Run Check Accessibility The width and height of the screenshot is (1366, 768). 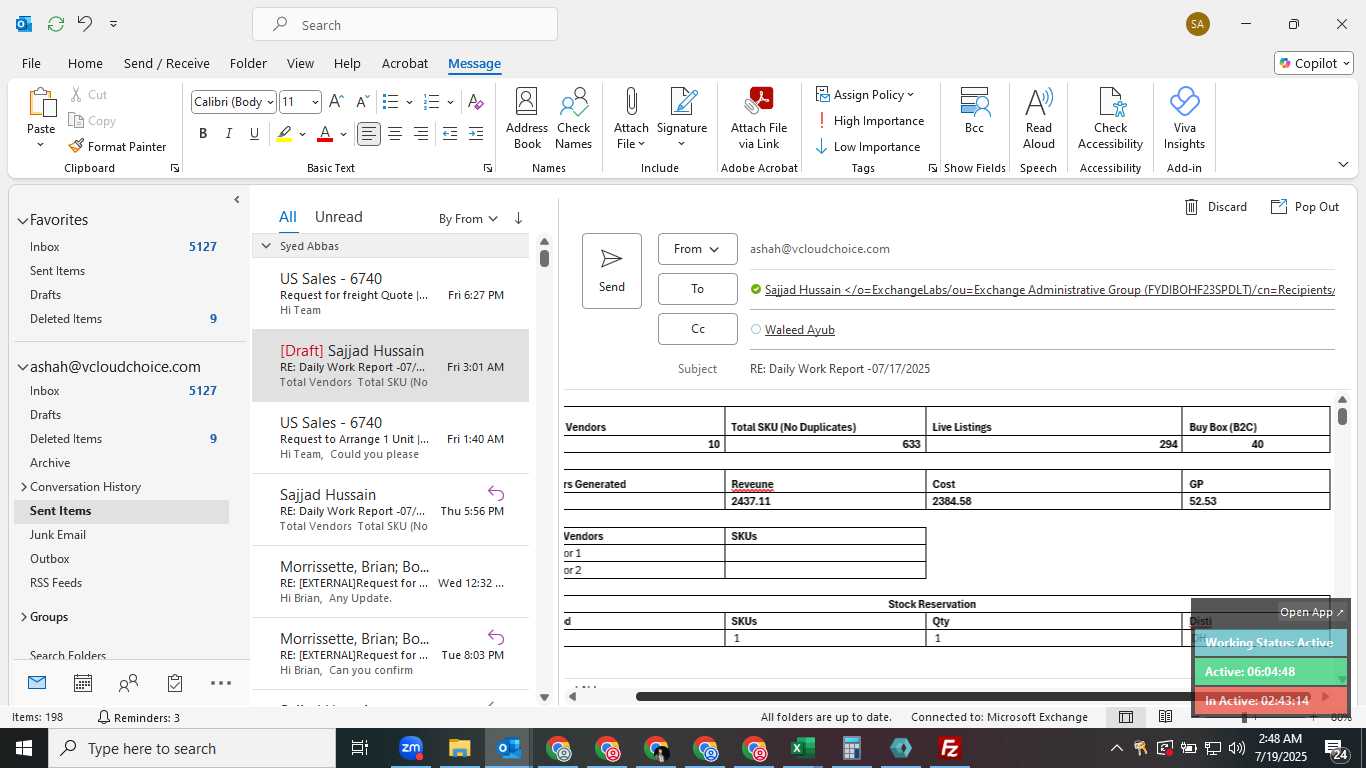[1110, 119]
